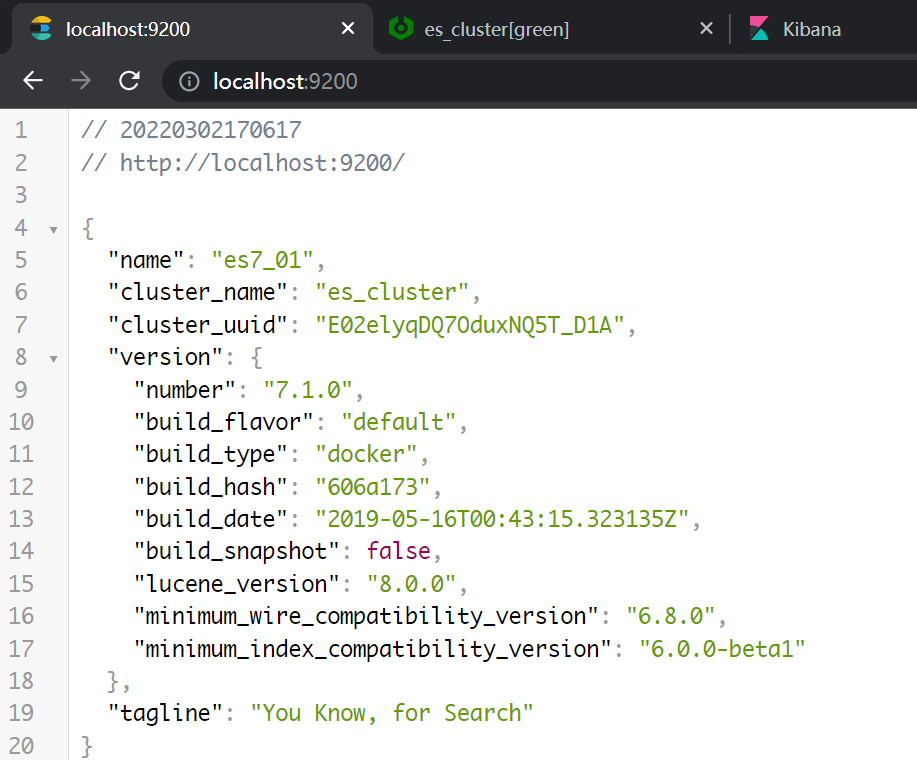This screenshot has width=917, height=760.
Task: Select the build_type value "docker"
Action: pyautogui.click(x=366, y=454)
